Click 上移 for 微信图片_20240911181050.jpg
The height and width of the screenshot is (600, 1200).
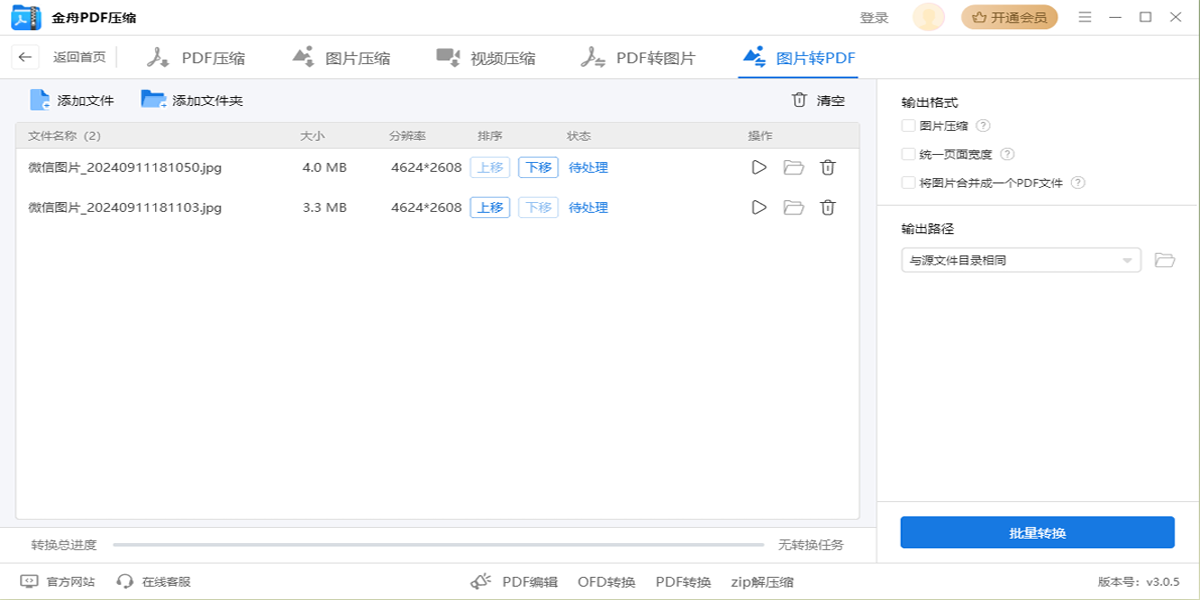pos(490,167)
